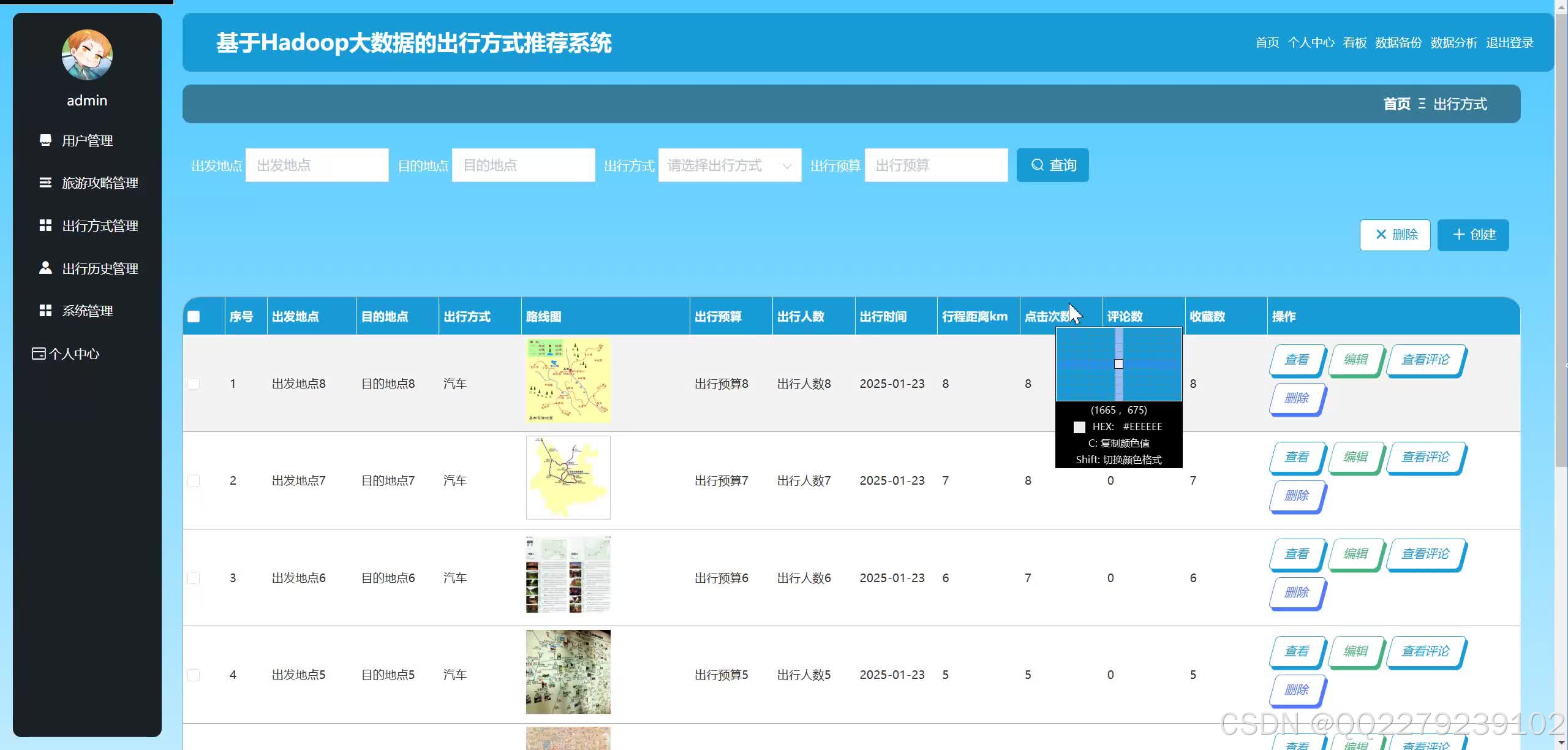The height and width of the screenshot is (750, 1568).
Task: Click the 创建 button
Action: point(1473,235)
